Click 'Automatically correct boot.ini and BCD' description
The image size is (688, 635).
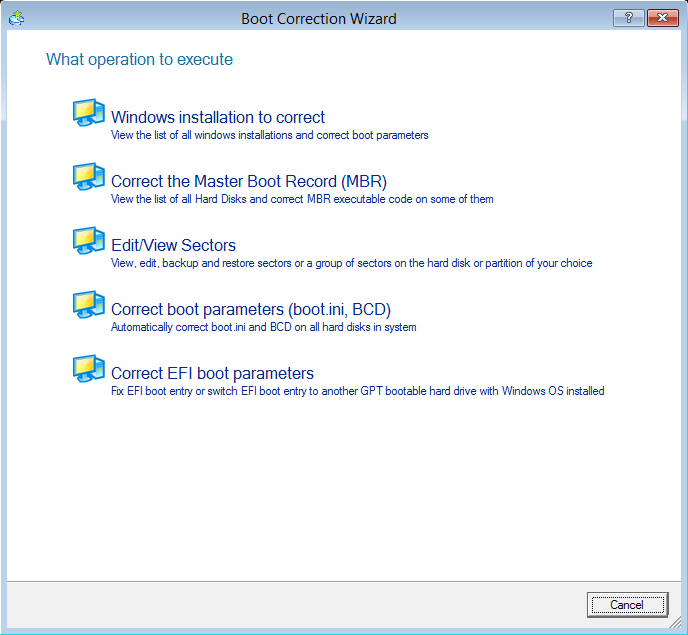click(x=263, y=327)
